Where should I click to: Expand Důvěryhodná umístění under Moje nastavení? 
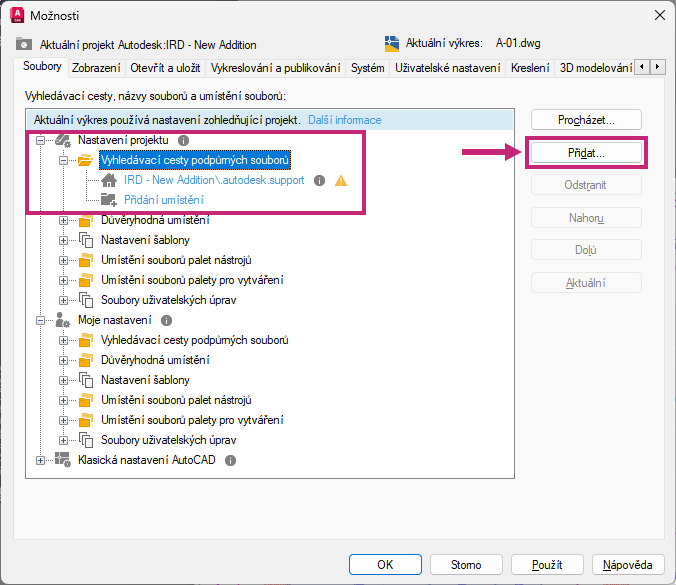click(x=63, y=360)
